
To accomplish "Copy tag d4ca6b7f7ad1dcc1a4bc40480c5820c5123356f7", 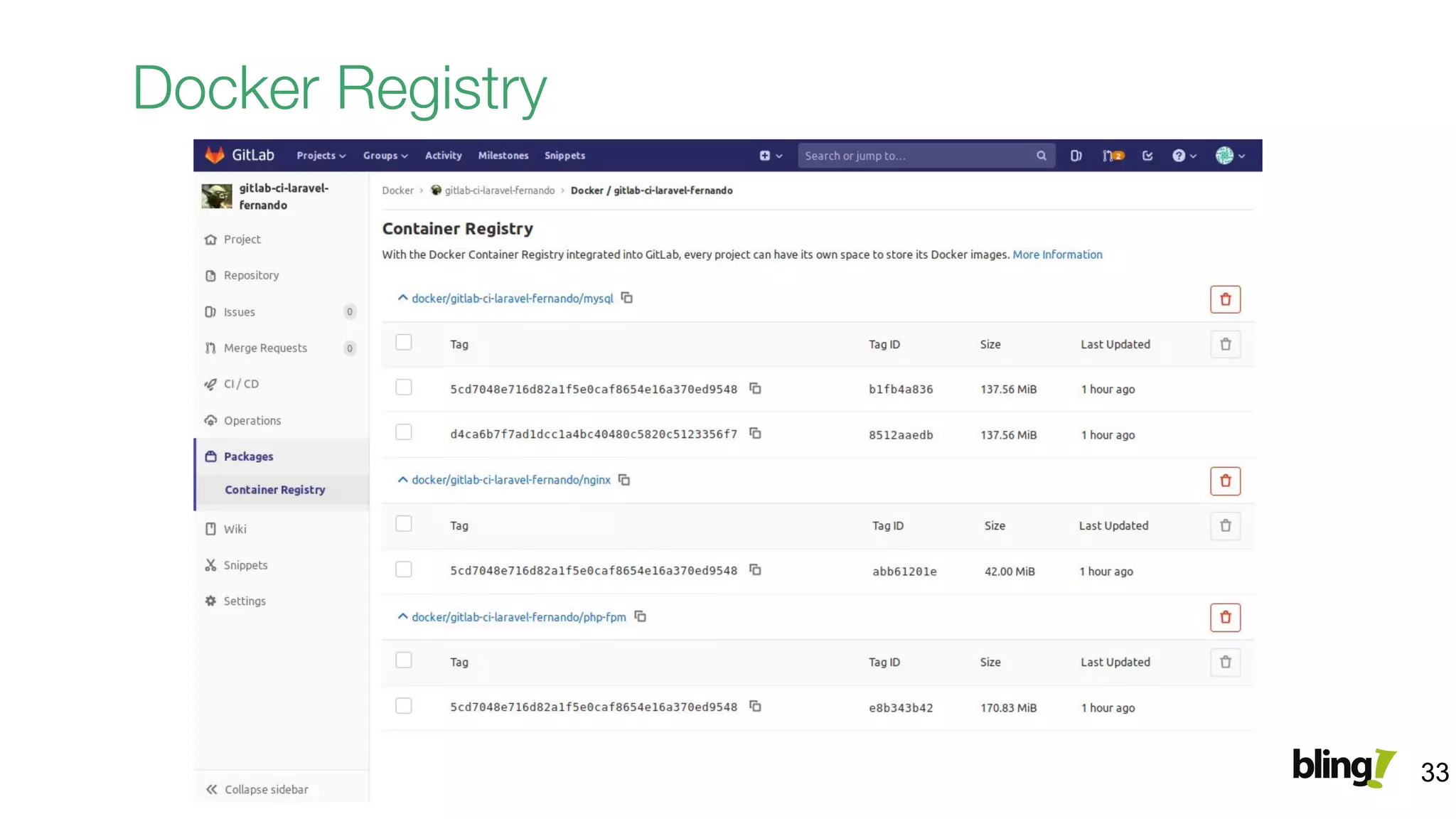I will pyautogui.click(x=755, y=433).
